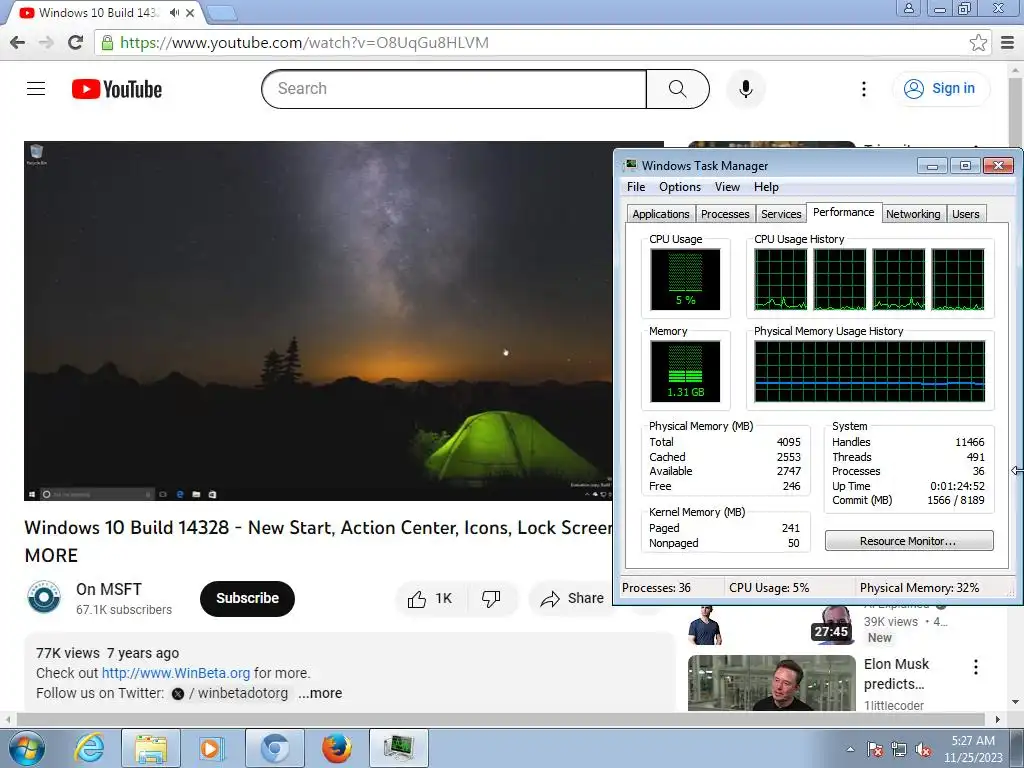
Task: Open the Elon Musk predicts video thumbnail
Action: click(771, 683)
